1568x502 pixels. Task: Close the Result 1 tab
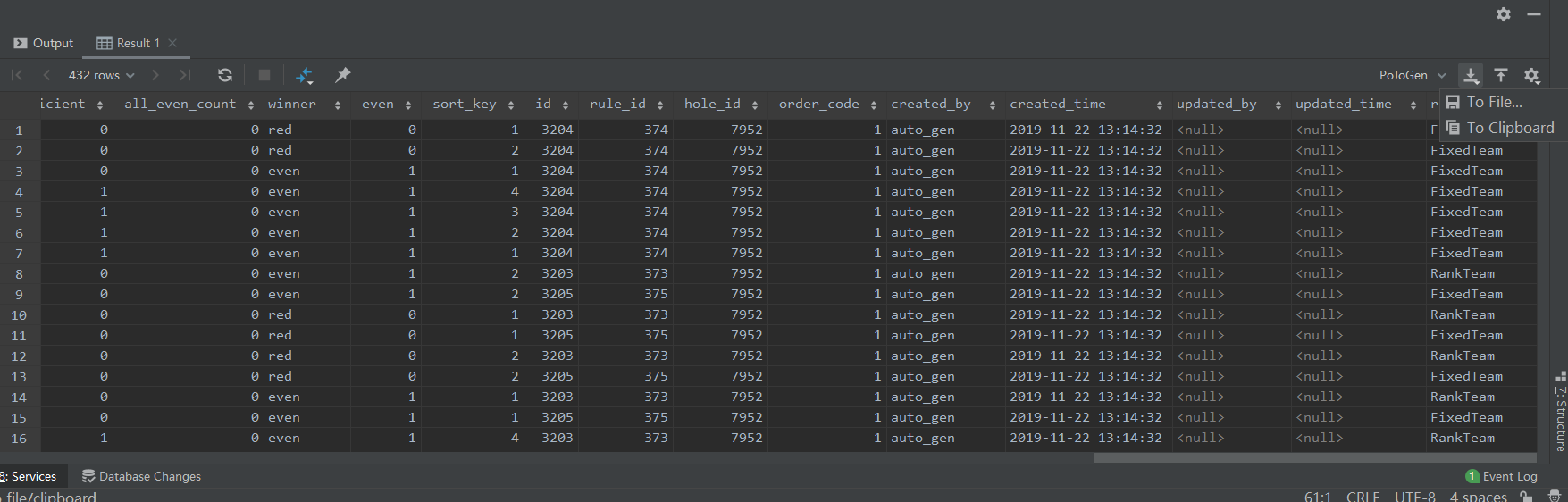point(172,43)
